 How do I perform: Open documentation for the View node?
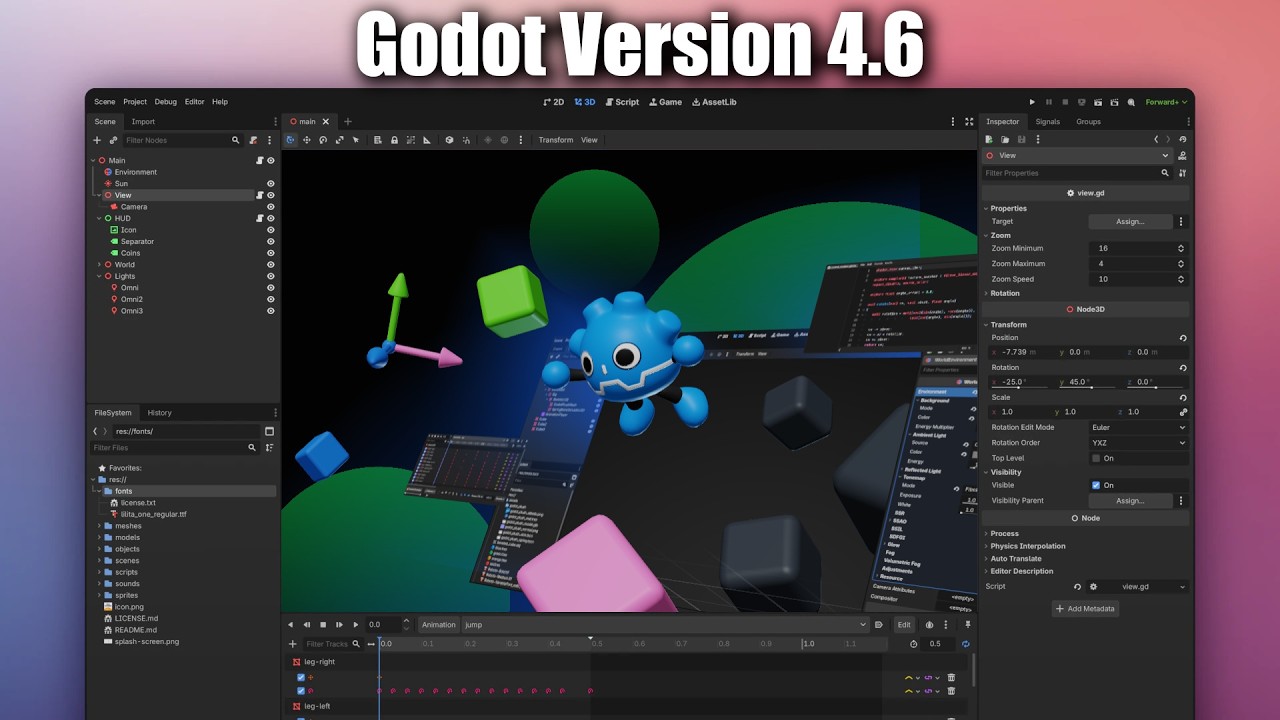[x=1183, y=156]
